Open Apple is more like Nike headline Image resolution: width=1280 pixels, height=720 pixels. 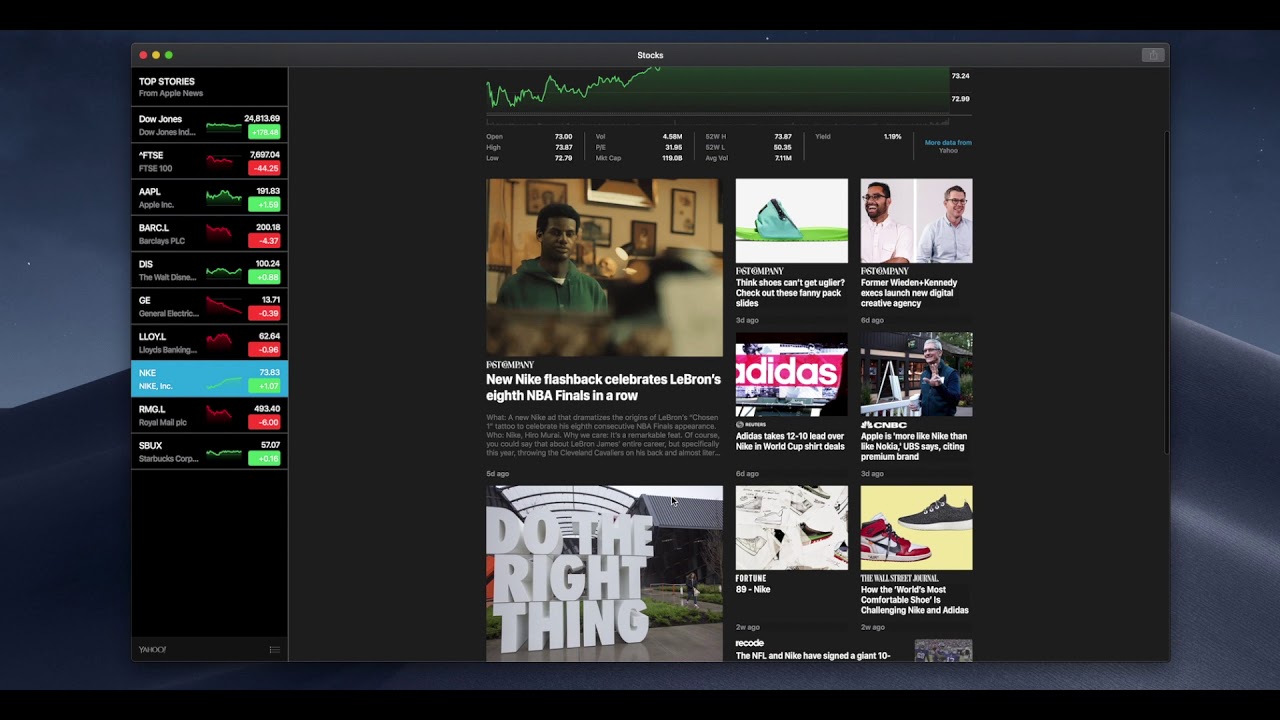[914, 446]
